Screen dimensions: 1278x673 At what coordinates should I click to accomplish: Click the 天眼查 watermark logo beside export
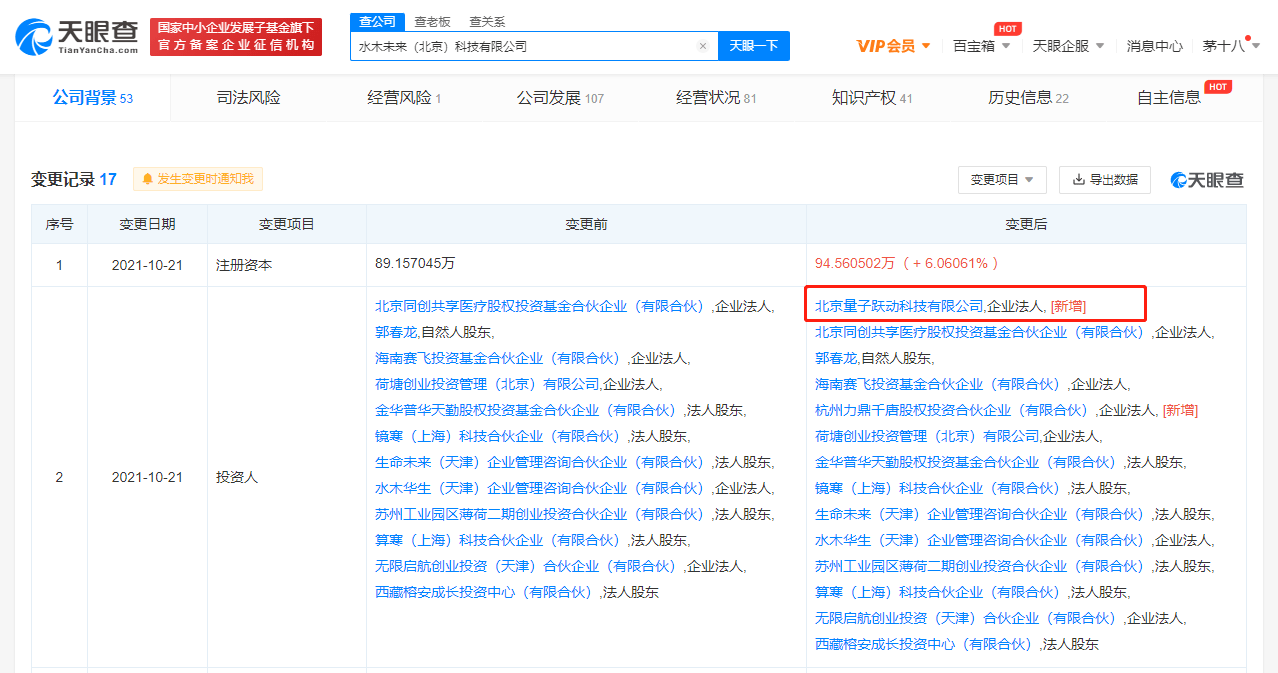pyautogui.click(x=1208, y=180)
